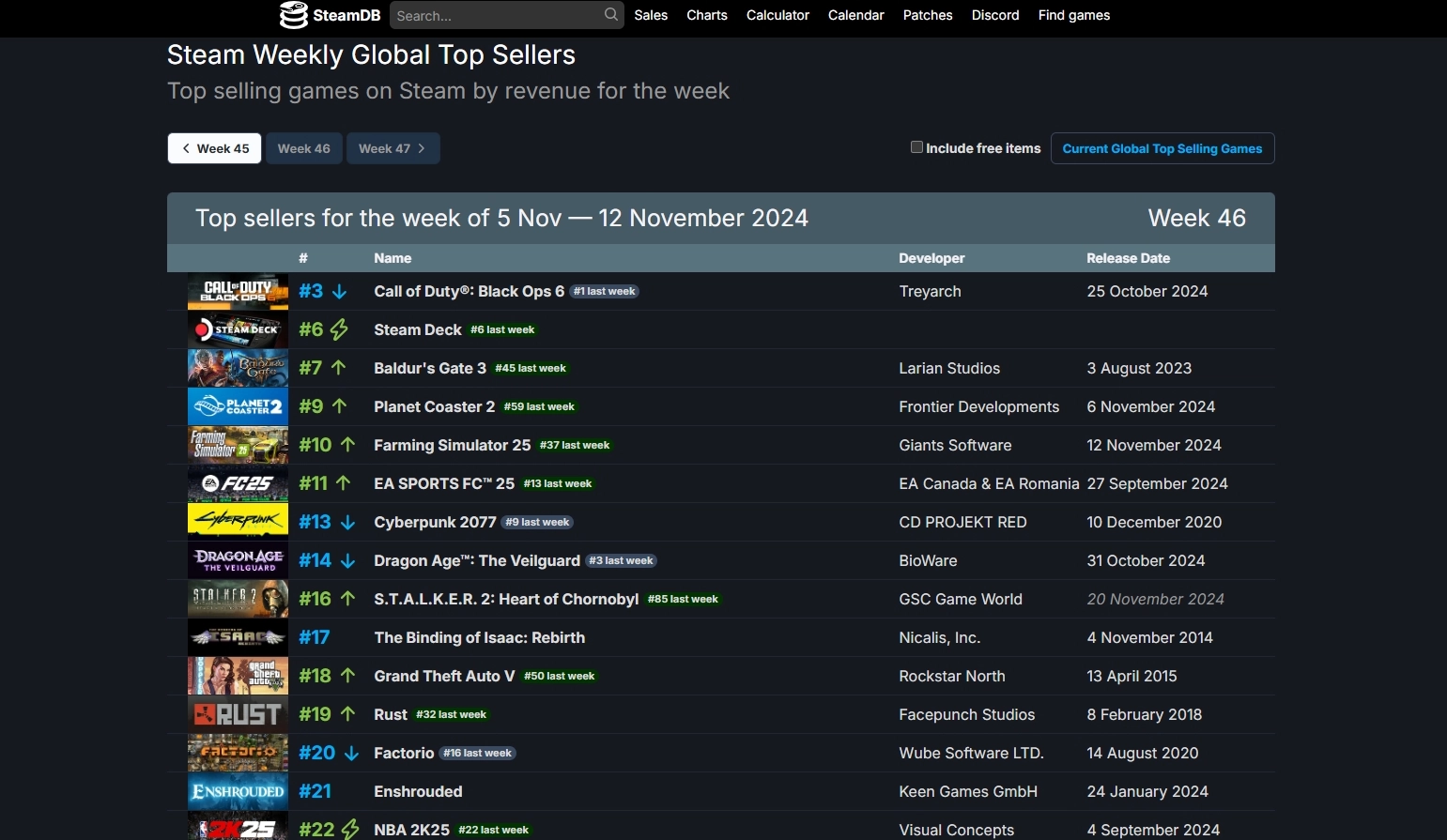Click the Rust game logo image

[238, 714]
